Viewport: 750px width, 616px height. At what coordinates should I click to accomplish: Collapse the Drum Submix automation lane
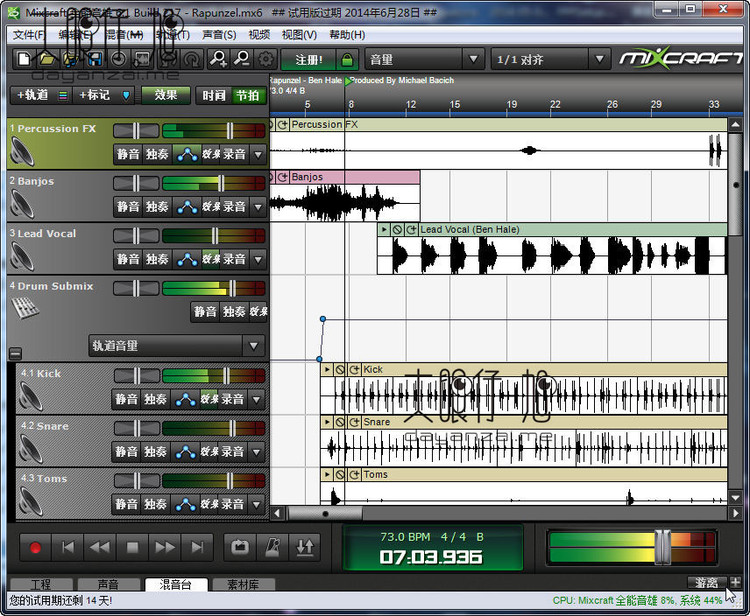[15, 353]
